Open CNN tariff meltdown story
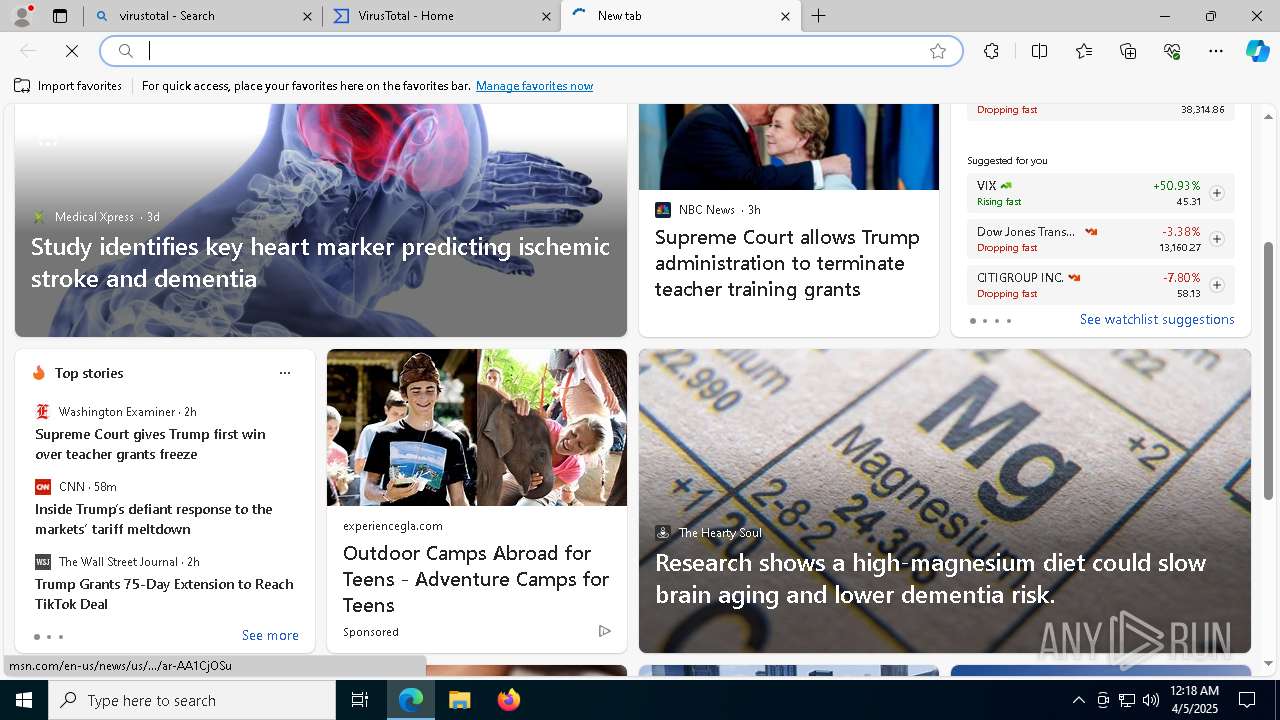The width and height of the screenshot is (1280, 720). point(154,519)
